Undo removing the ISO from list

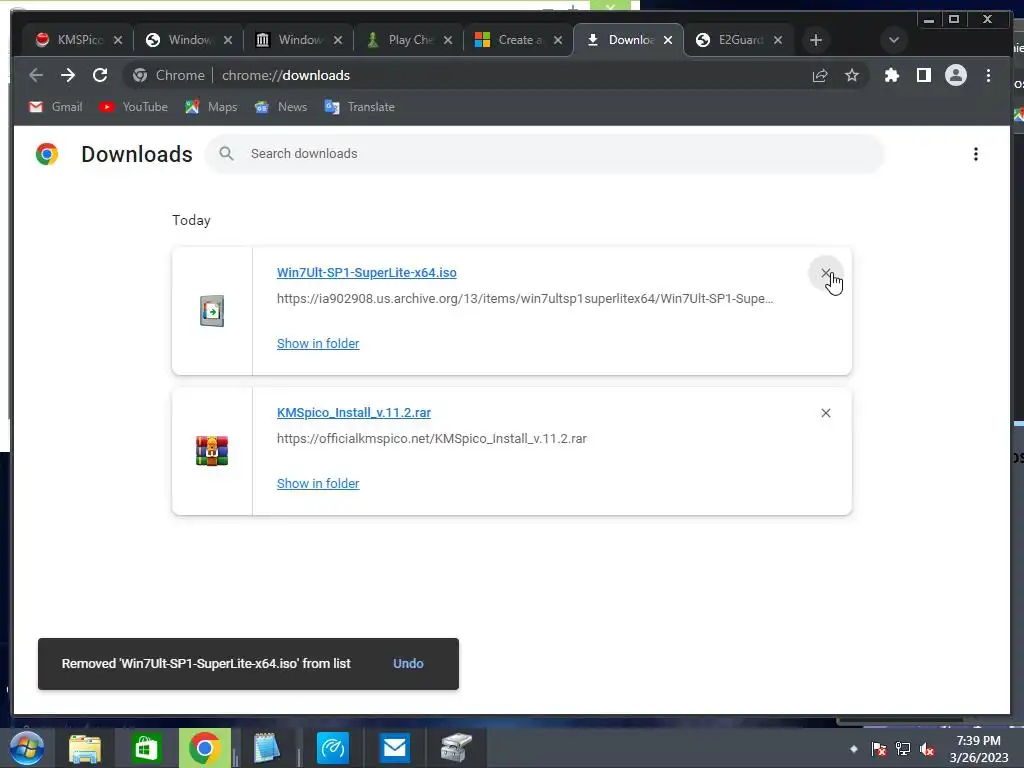408,664
